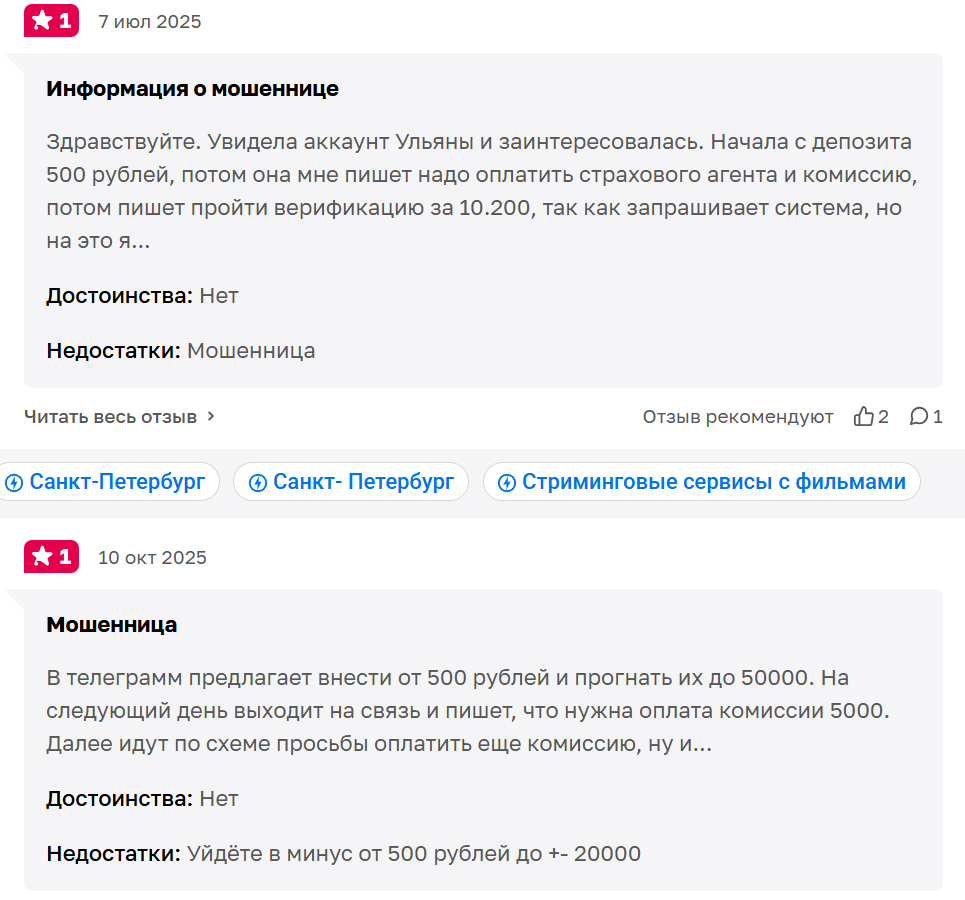Click the star rating badge on the October review
965x900 pixels.
[51, 556]
